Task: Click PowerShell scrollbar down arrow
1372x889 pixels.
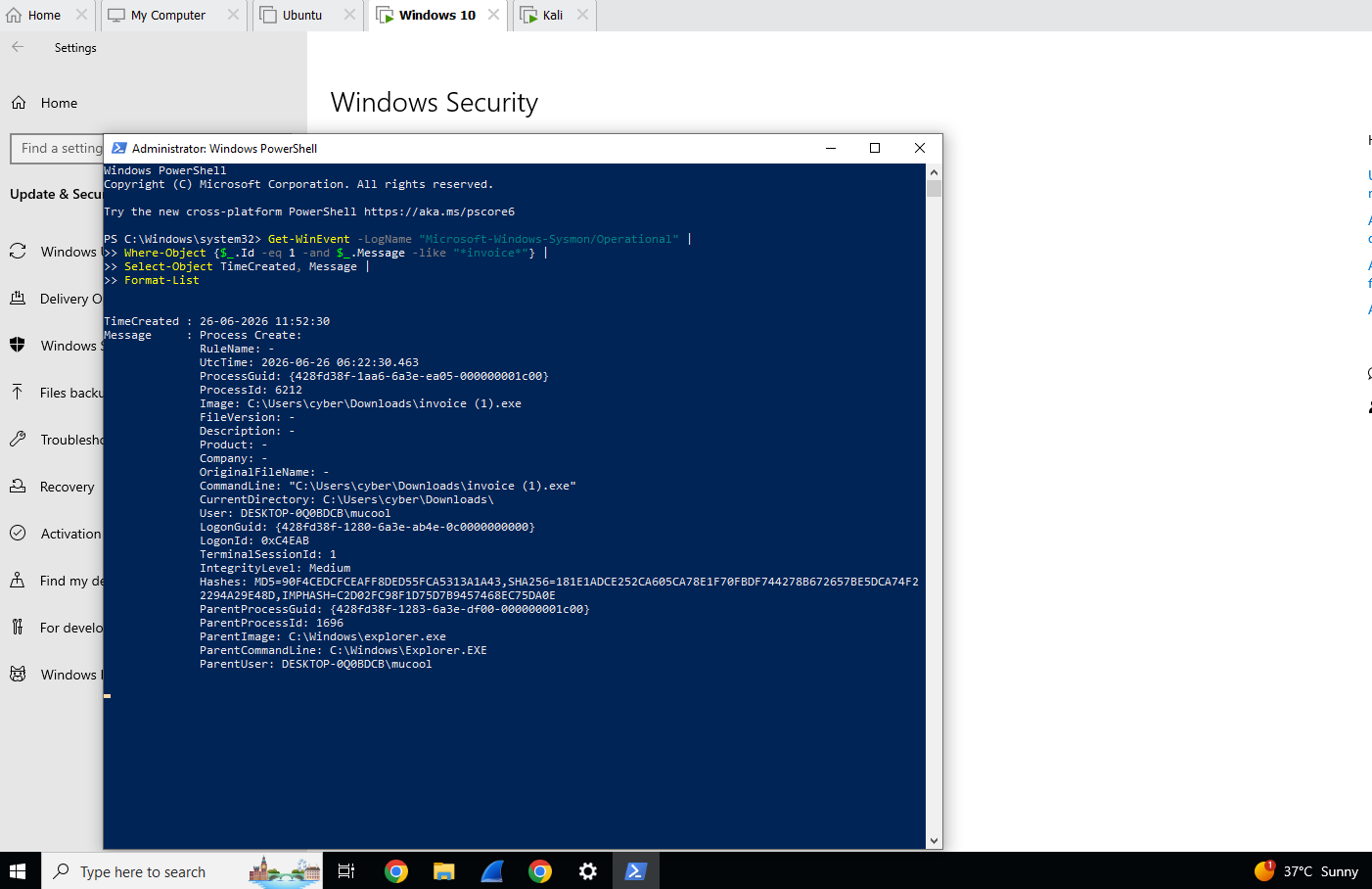Action: (935, 841)
